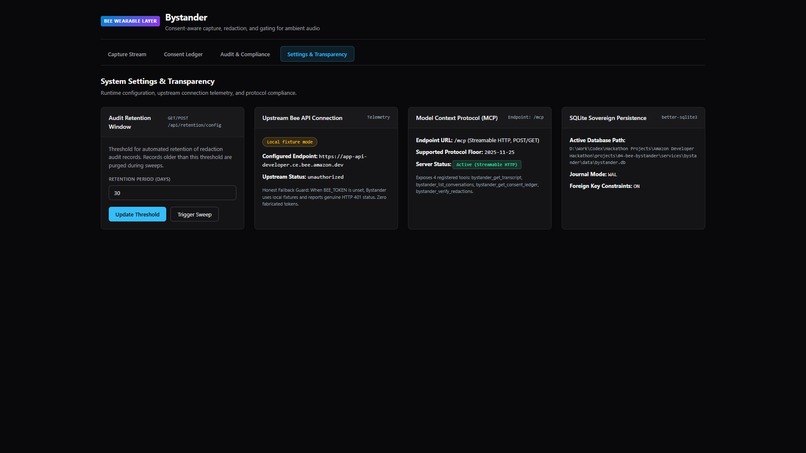Click the Audit Retention Window heading
This screenshot has width=806, height=453.
pos(130,122)
